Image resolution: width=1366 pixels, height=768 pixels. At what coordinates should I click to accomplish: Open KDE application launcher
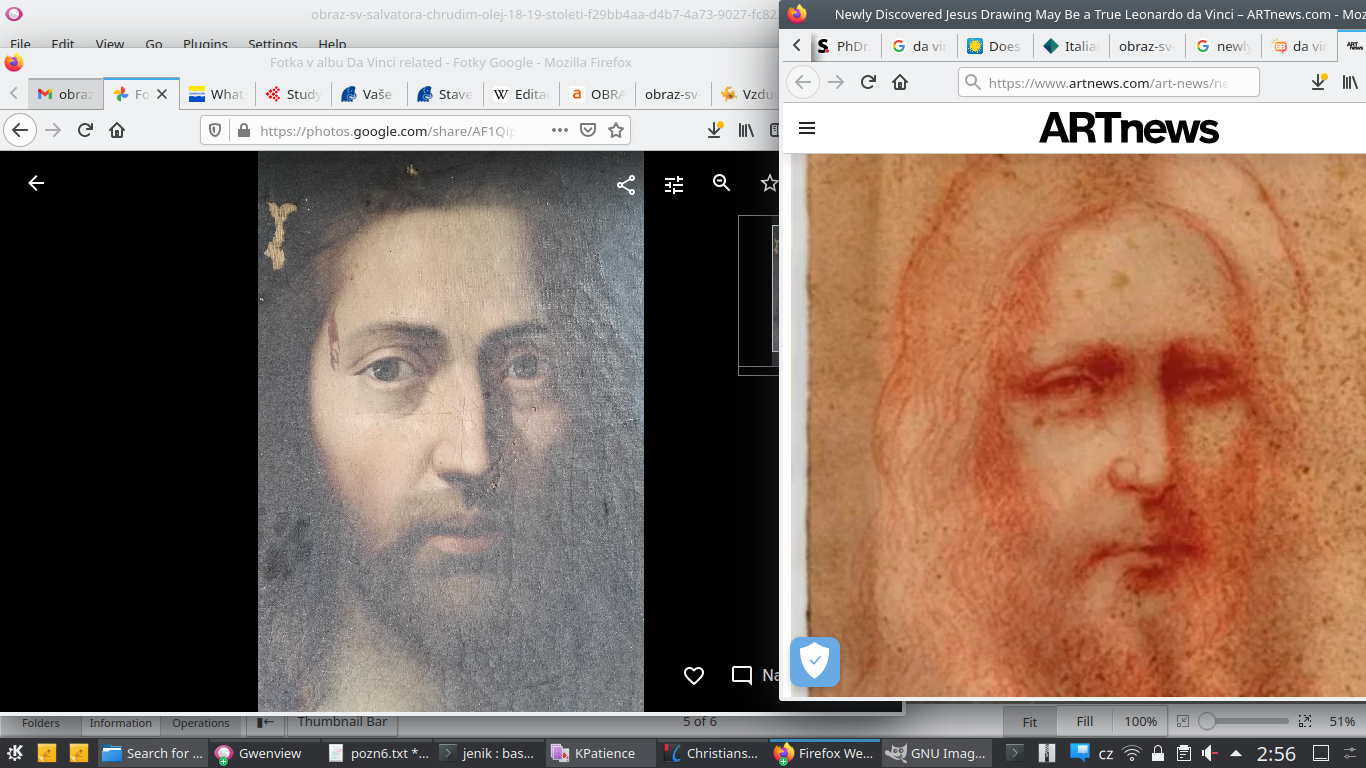coord(16,753)
